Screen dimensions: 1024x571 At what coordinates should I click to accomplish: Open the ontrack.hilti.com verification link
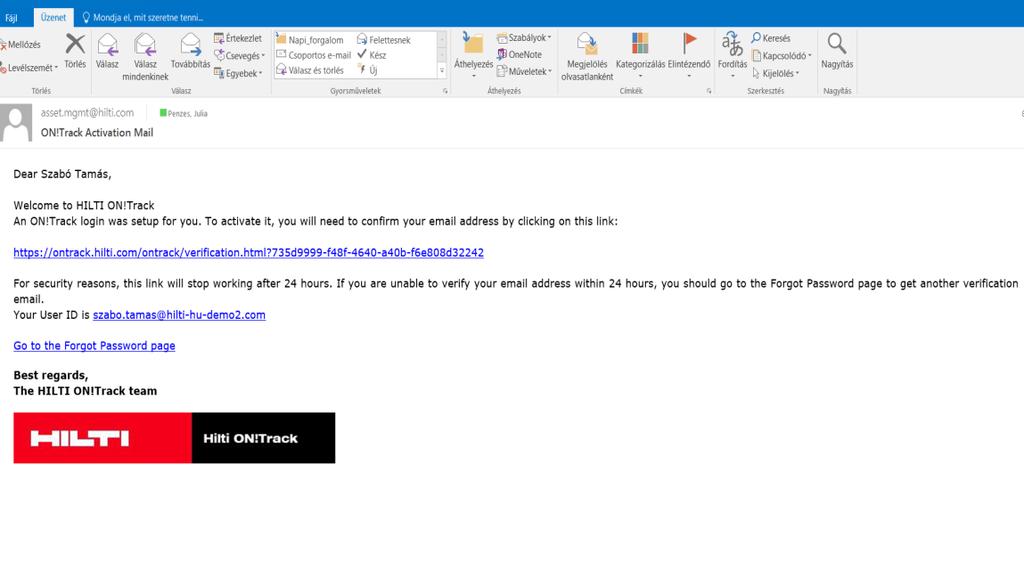pos(249,253)
